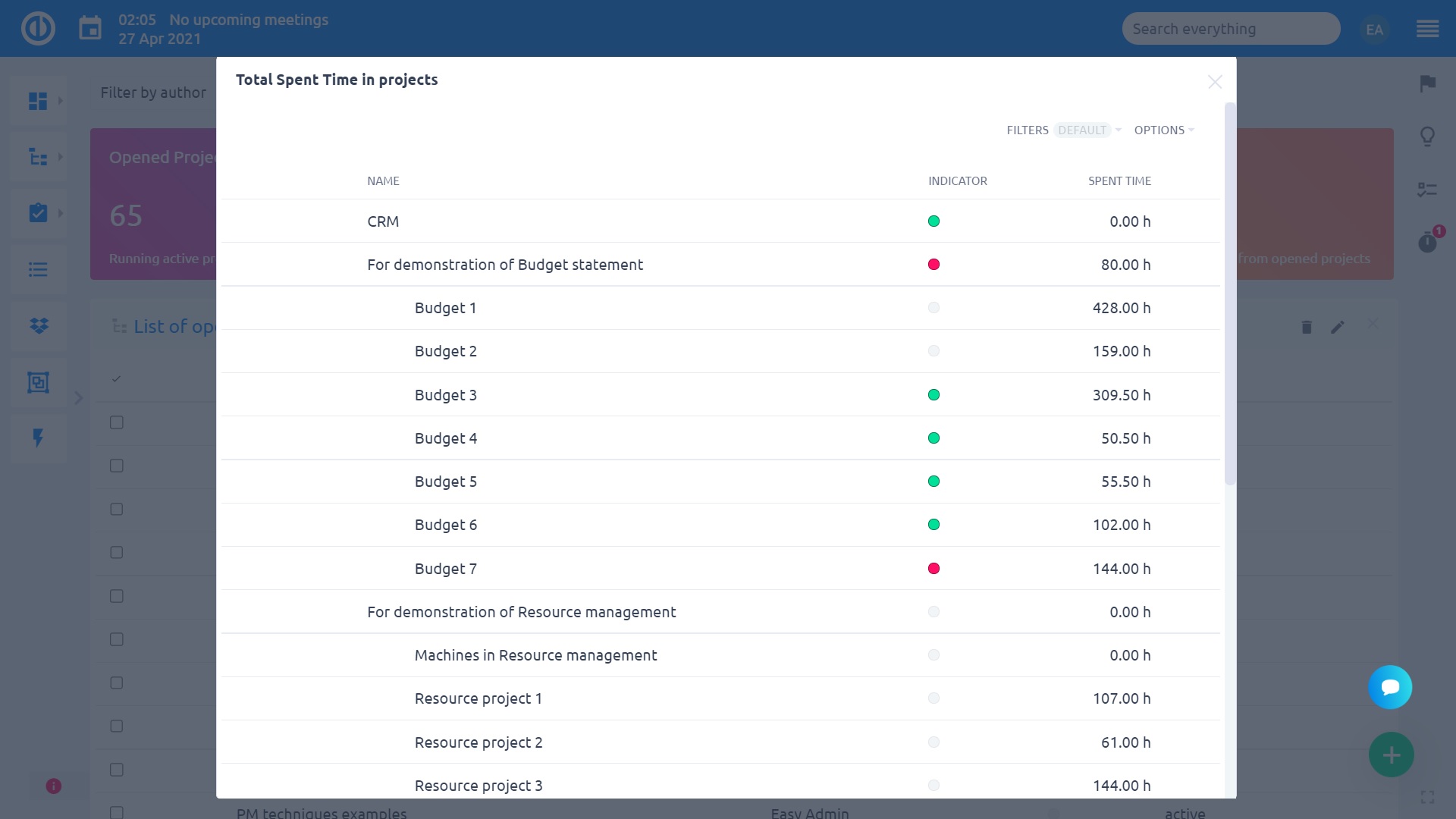Image resolution: width=1456 pixels, height=819 pixels.
Task: Open the tasks clipboard icon in sidebar
Action: point(38,213)
